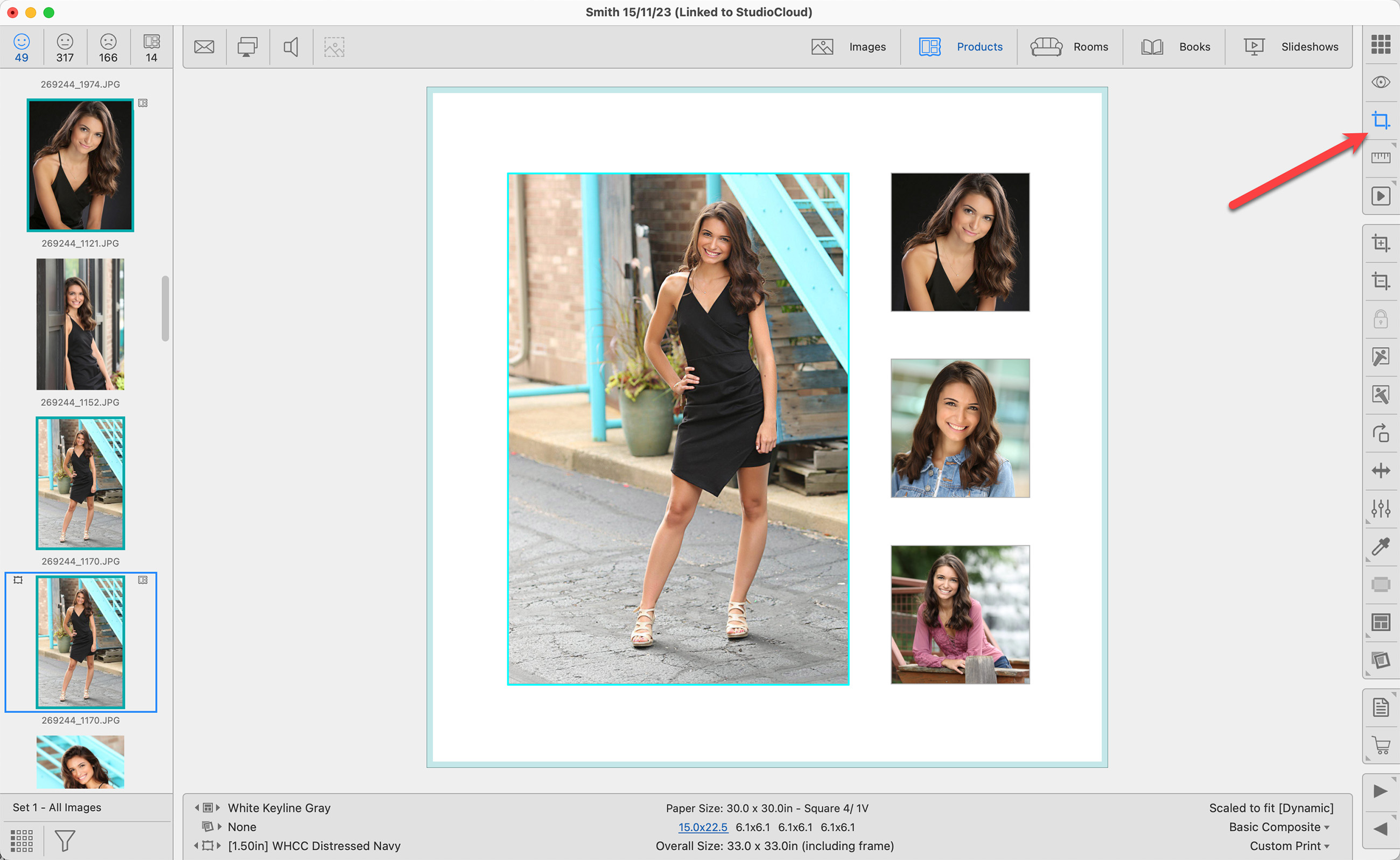Click the printer icon in toolbar
Screen dimensions: 1400x860
pyautogui.click(x=247, y=47)
